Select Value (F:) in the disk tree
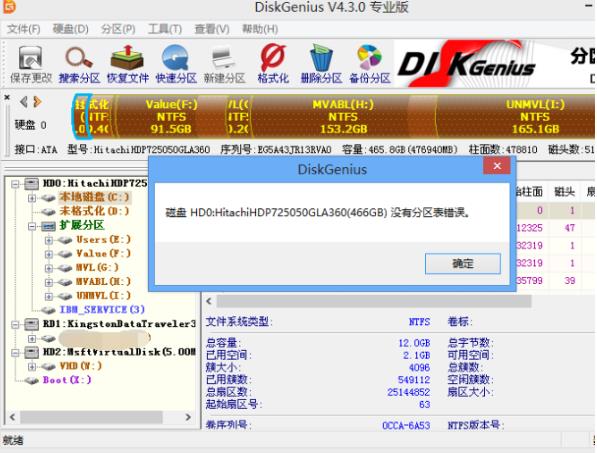Viewport: 597px width, 453px height. point(103,254)
